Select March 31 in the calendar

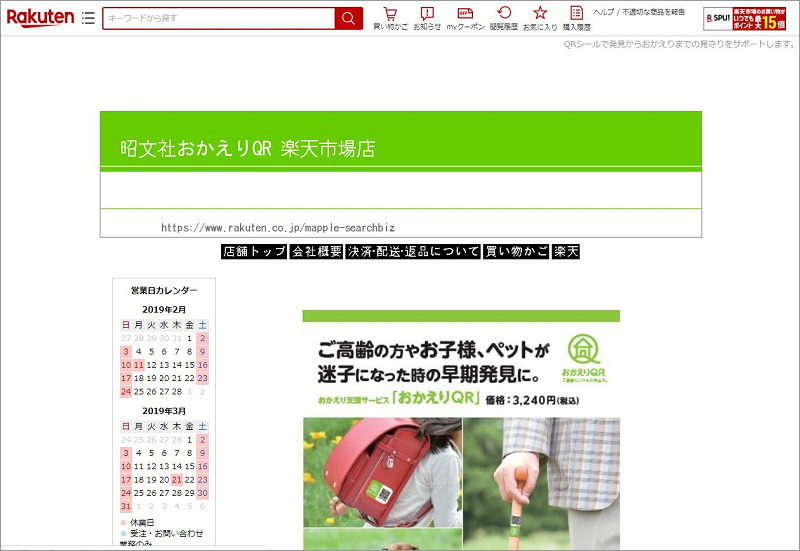(126, 506)
